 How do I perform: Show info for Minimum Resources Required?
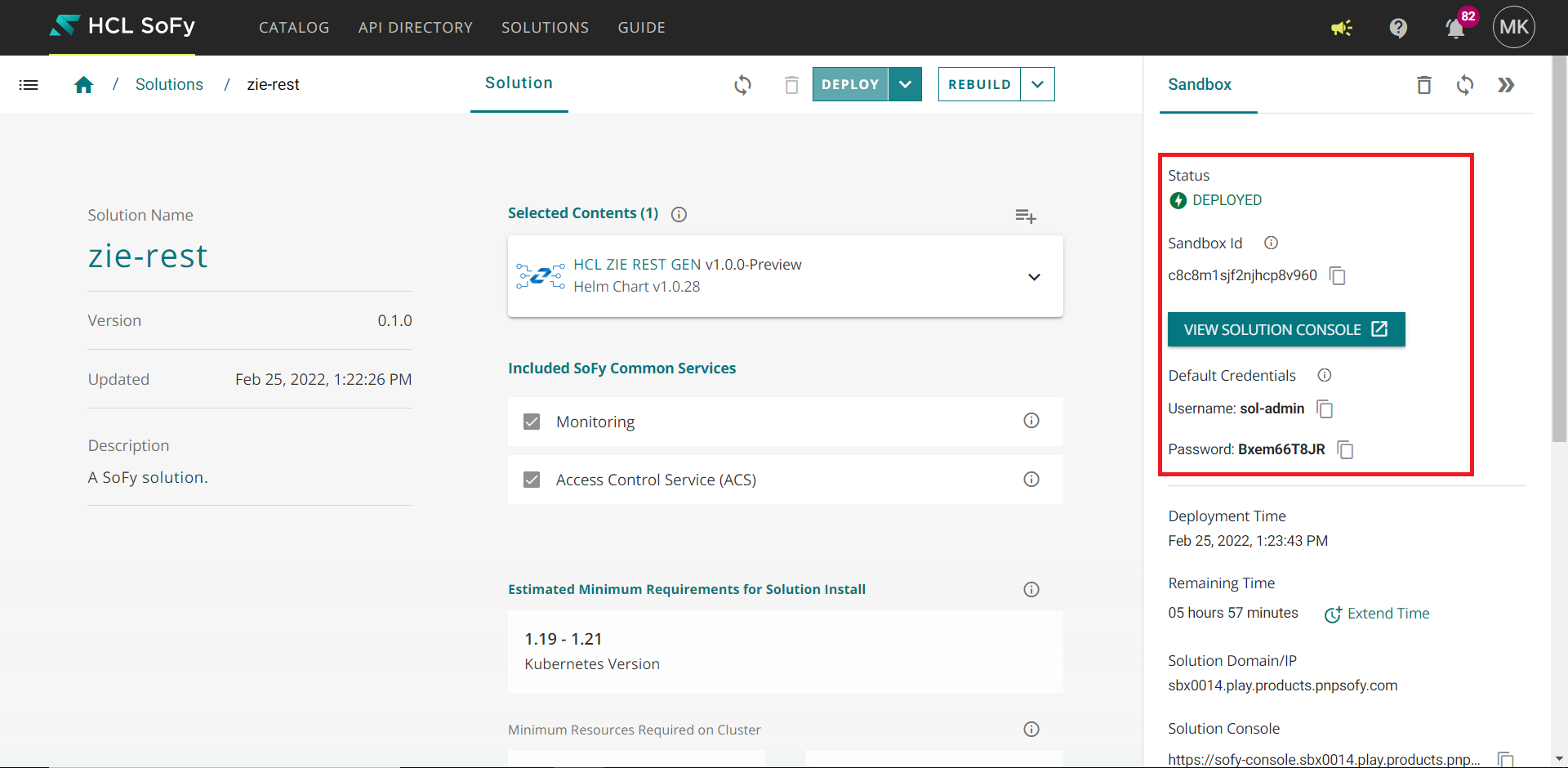(1031, 730)
